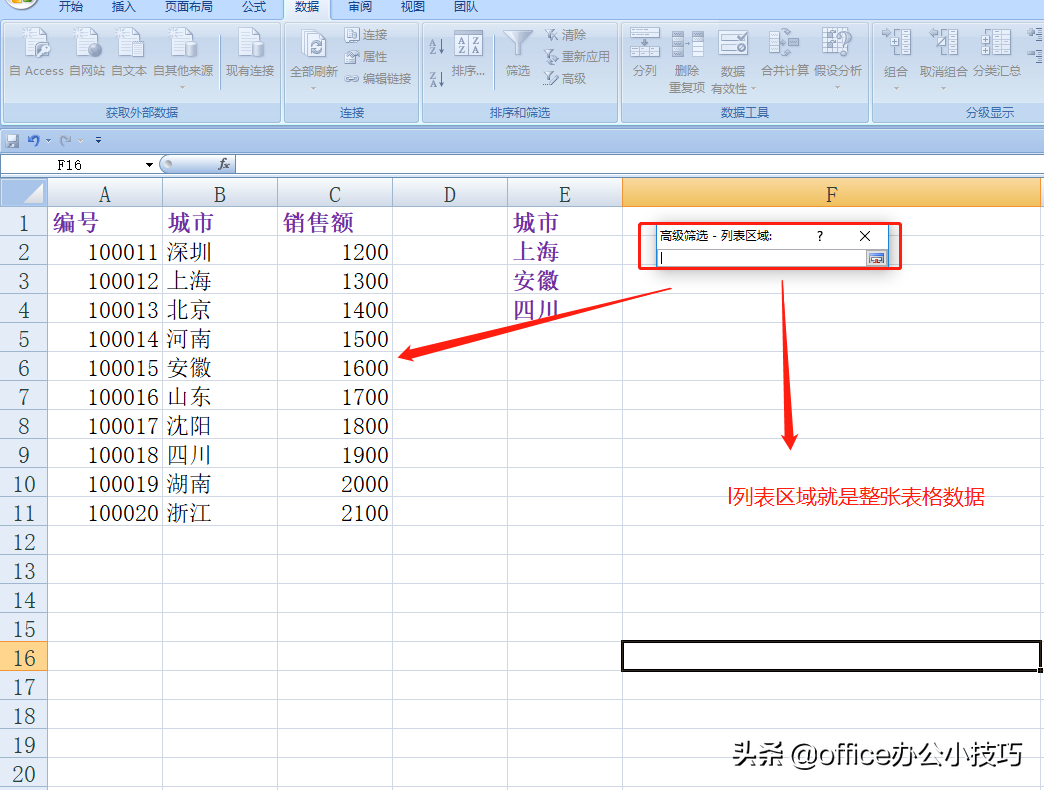Select cell B9 containing 四川
1044x790 pixels.
(x=220, y=455)
